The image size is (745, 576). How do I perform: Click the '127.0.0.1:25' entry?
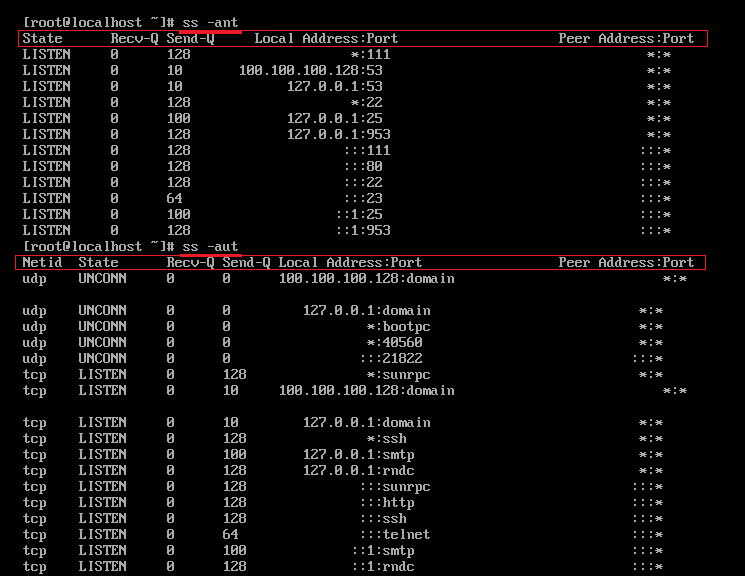coord(334,118)
